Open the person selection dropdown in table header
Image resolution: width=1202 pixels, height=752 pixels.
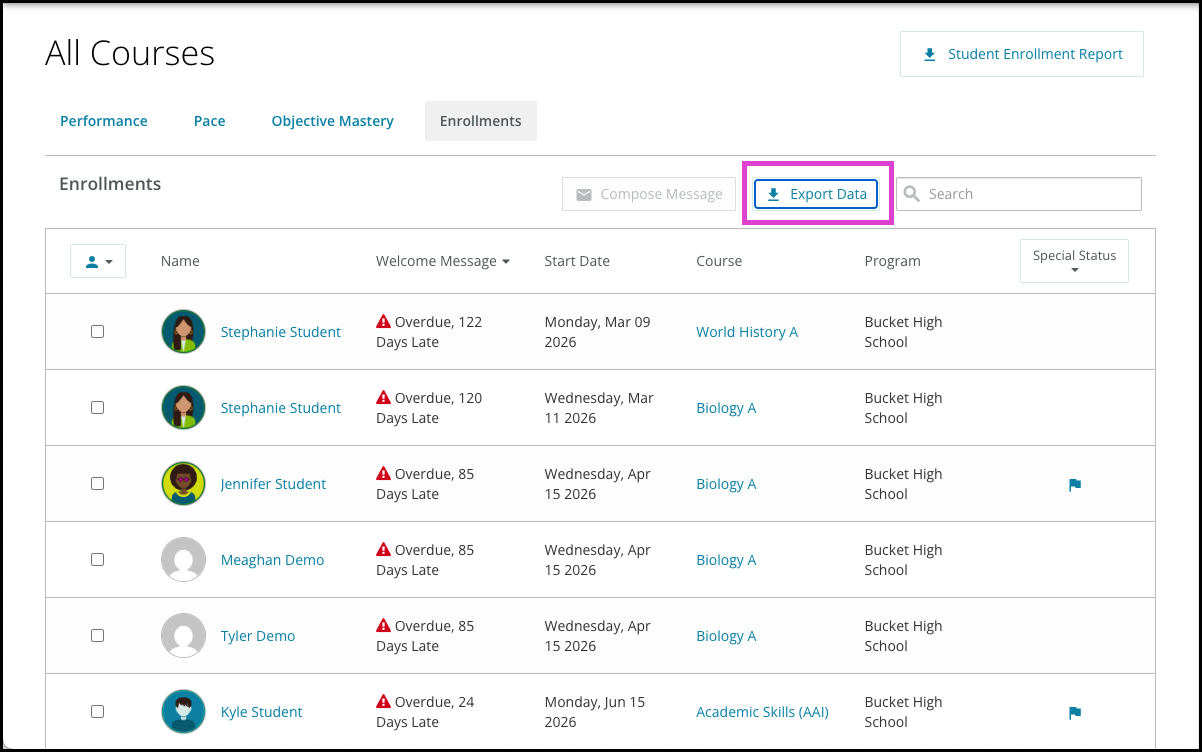(98, 261)
